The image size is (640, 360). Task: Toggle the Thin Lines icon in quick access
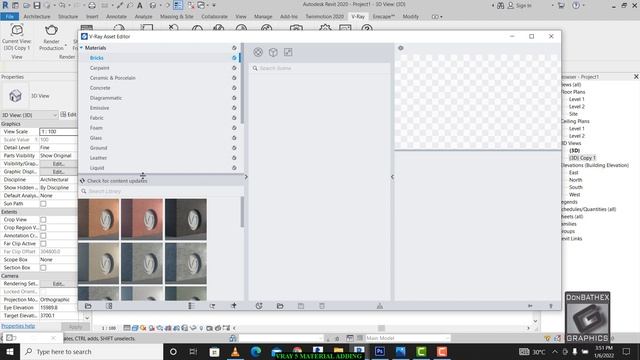coord(178,5)
